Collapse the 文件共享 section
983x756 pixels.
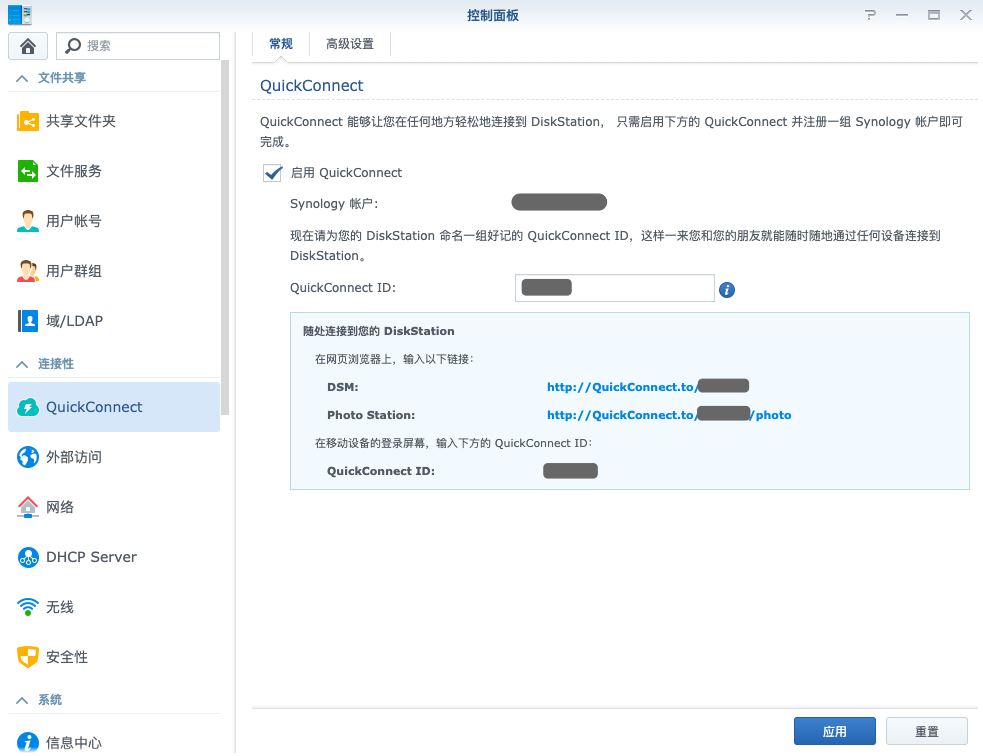[x=22, y=78]
